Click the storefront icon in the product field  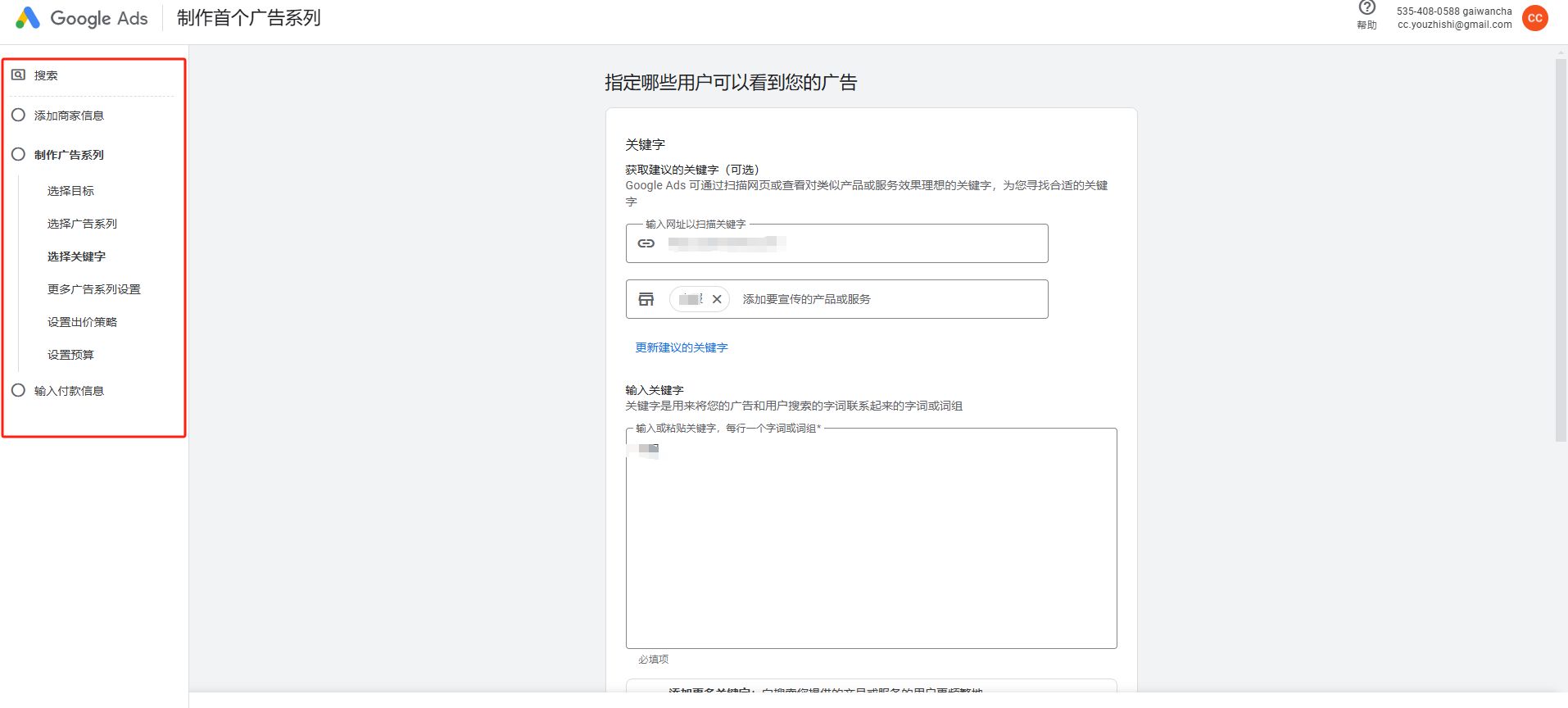pos(646,299)
